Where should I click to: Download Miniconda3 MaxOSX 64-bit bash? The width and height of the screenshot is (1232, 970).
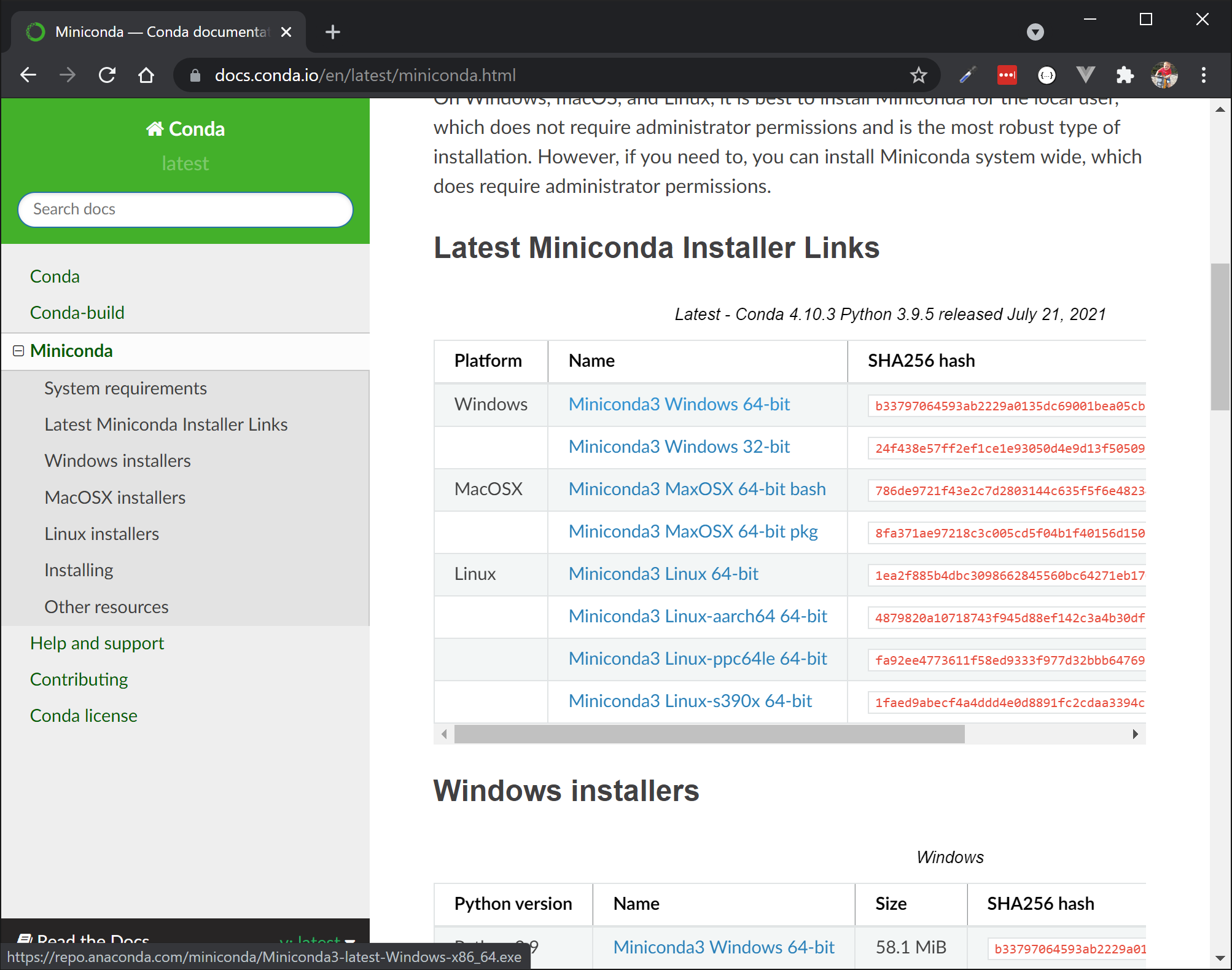697,489
